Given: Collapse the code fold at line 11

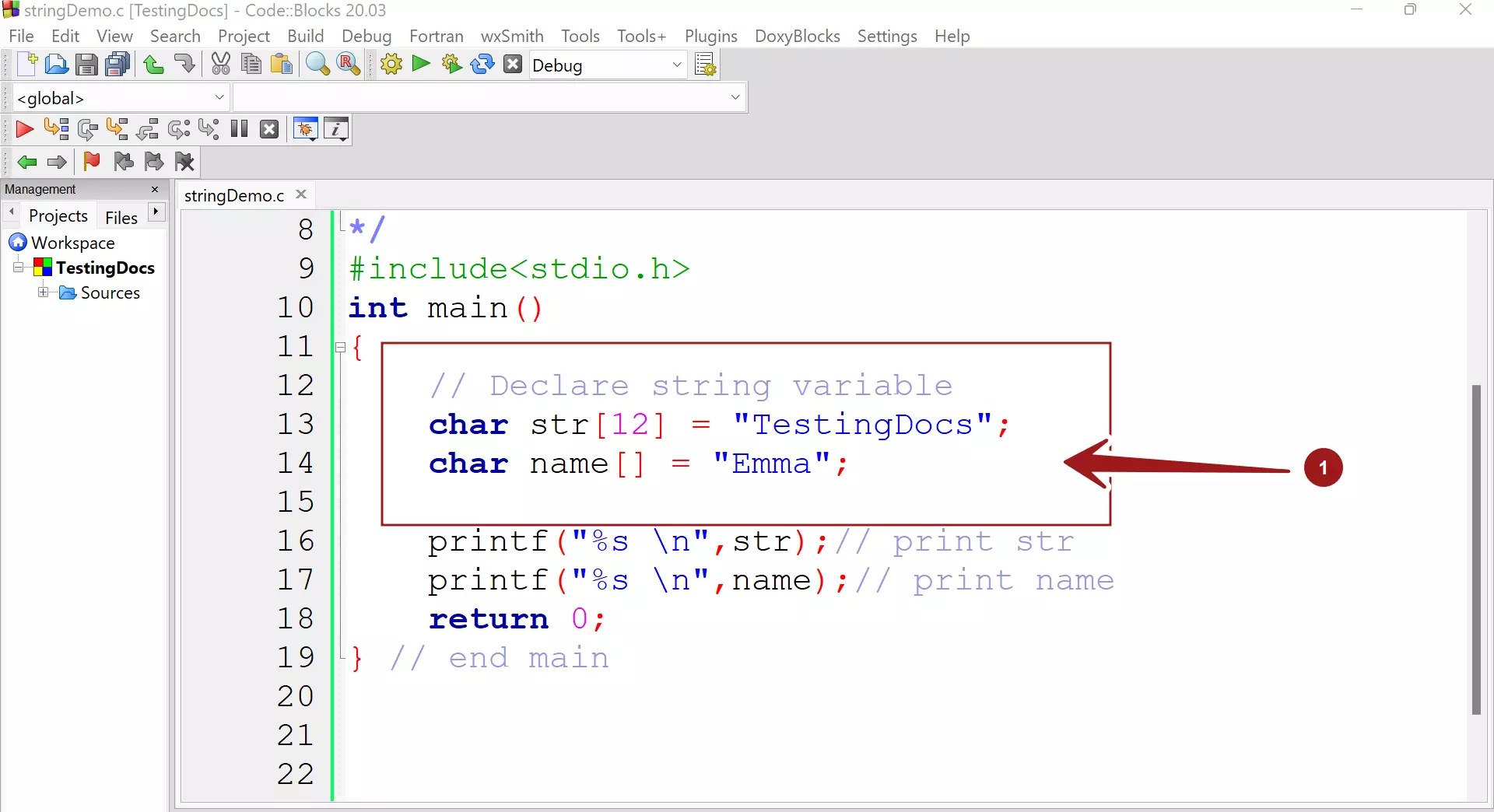Looking at the screenshot, I should click(x=340, y=348).
